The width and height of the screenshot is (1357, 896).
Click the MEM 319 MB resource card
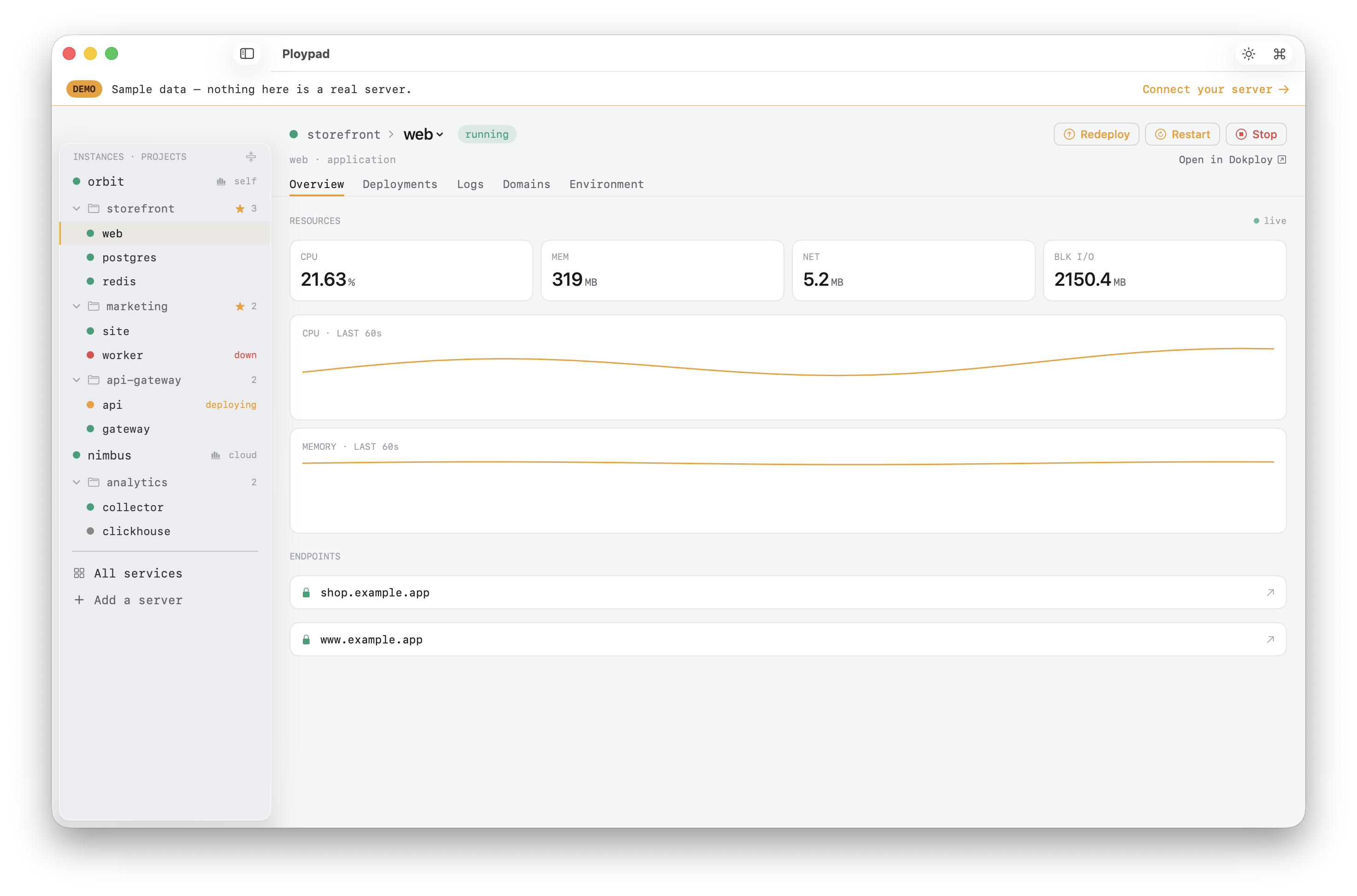[x=662, y=270]
